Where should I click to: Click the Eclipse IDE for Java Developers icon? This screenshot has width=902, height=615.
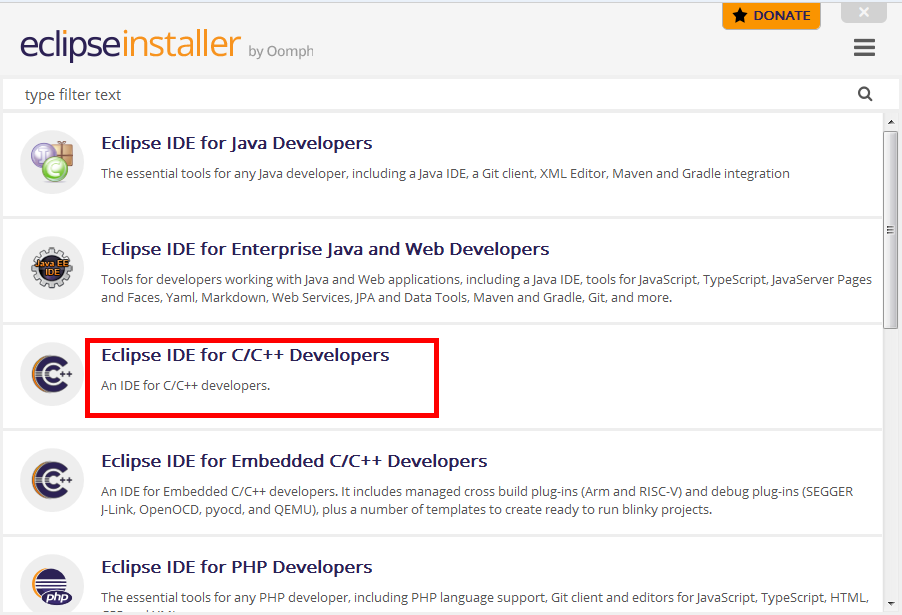52,162
